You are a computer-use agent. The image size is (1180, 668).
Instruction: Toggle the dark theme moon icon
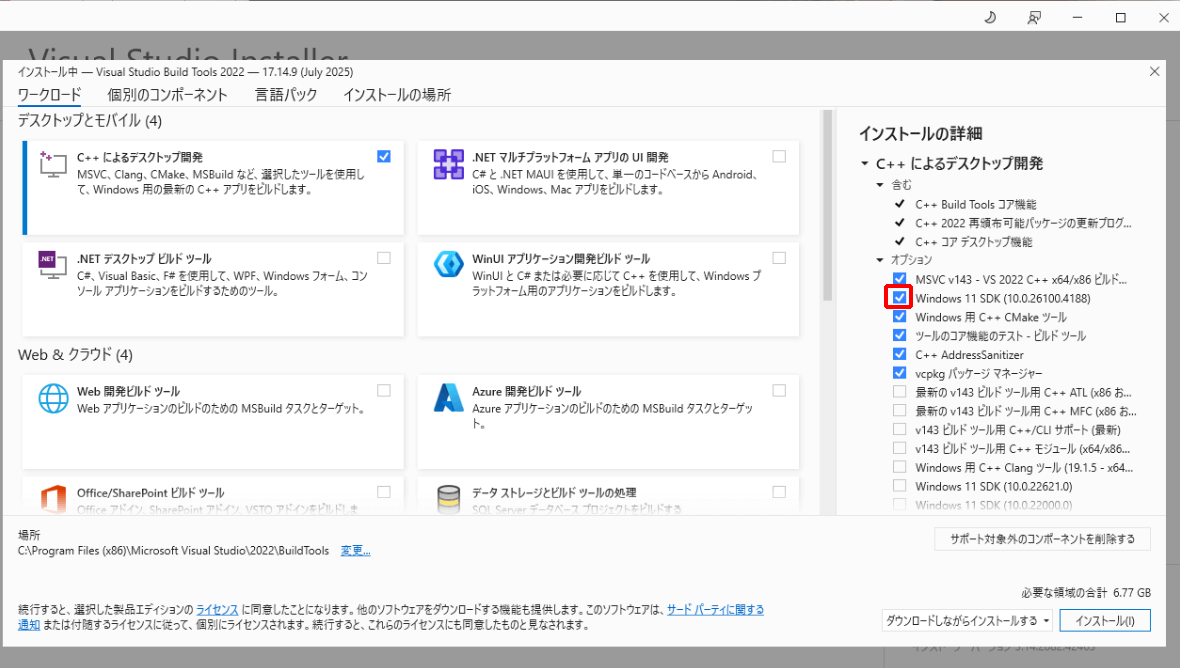990,17
